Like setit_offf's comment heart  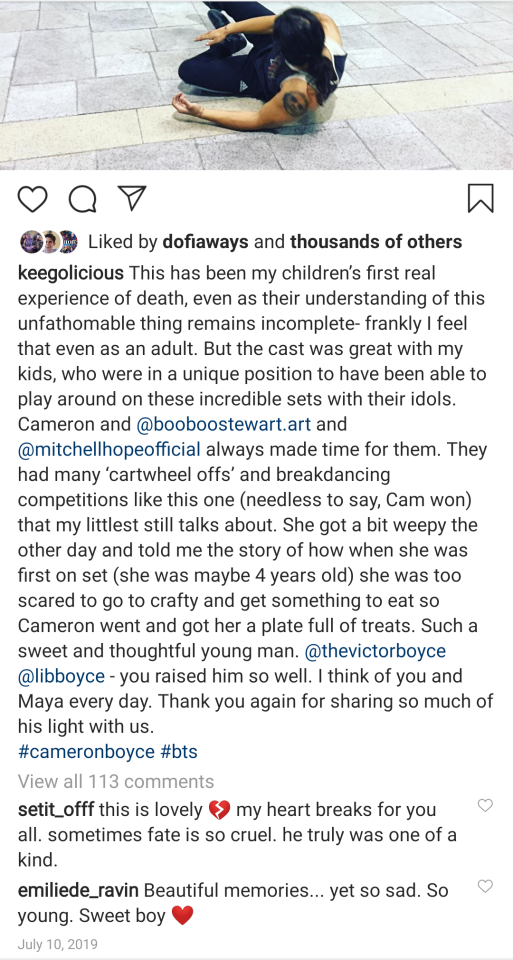(485, 806)
